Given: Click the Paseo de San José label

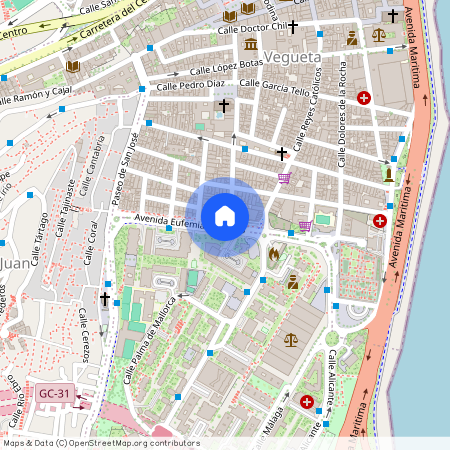Looking at the screenshot, I should coord(125,169).
